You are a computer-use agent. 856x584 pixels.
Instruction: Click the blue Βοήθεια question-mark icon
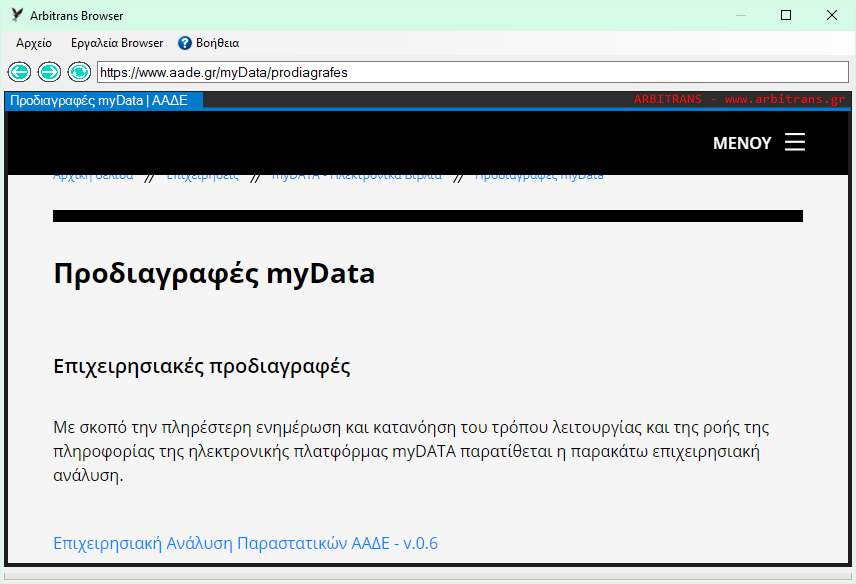click(185, 43)
